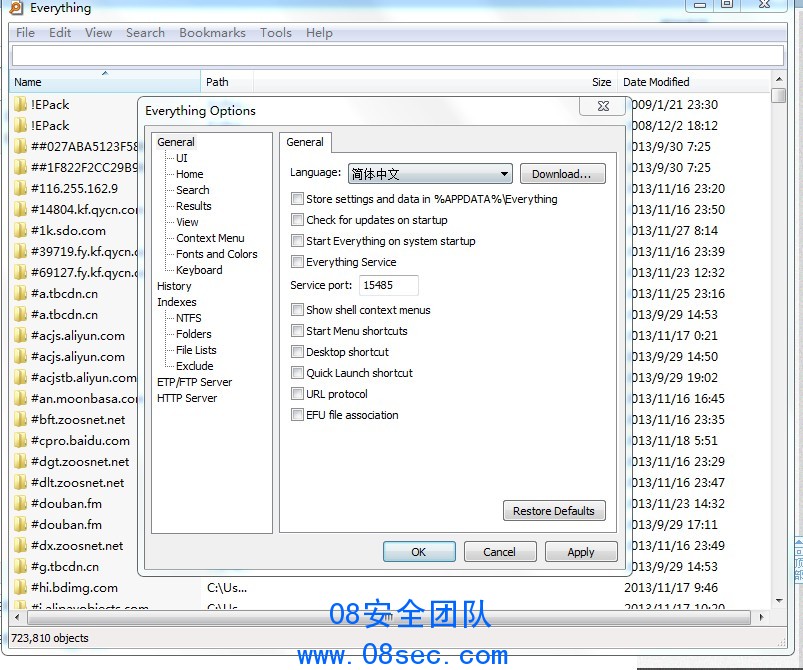Click Cancel in Everything Options

coord(500,552)
